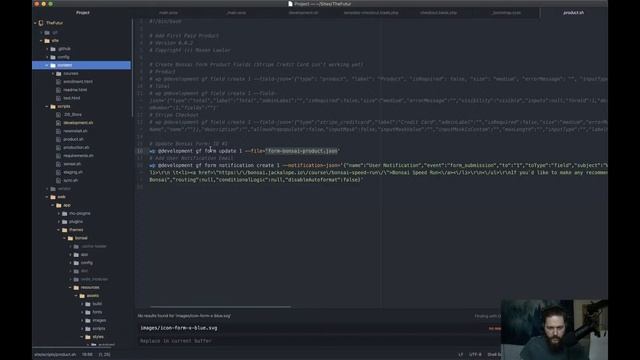Click the file icon beside development.sh in tree
Screen dimensions: 640x360
click(x=58, y=123)
